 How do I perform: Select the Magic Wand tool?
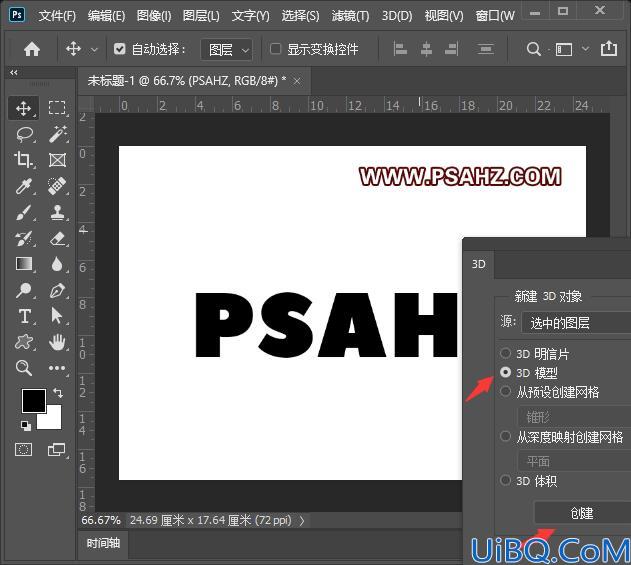(57, 134)
